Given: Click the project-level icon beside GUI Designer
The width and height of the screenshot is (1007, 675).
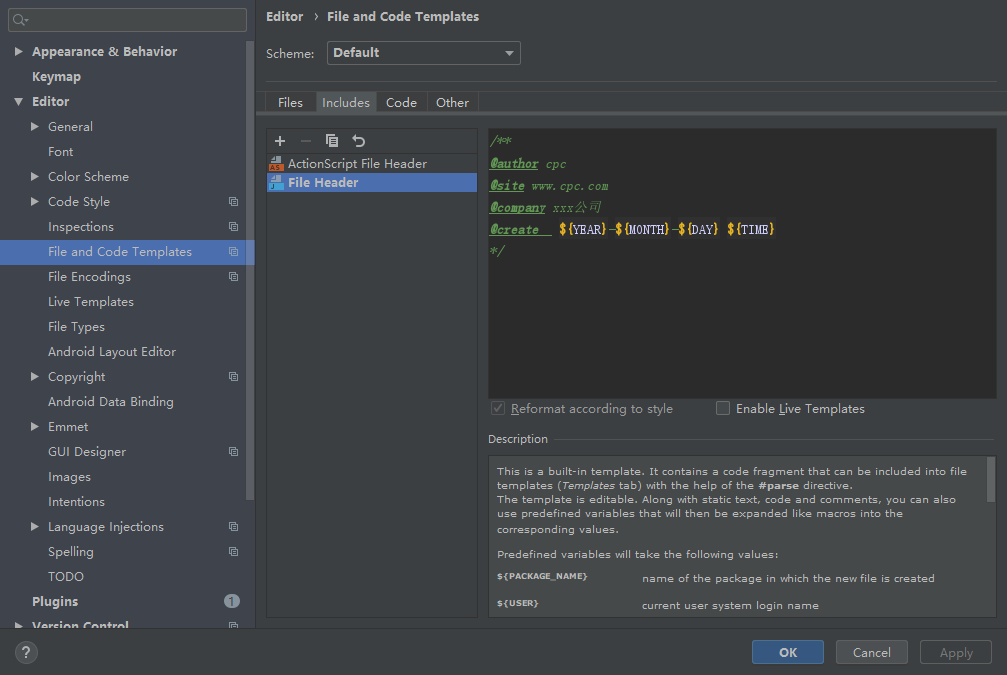Looking at the screenshot, I should (233, 452).
